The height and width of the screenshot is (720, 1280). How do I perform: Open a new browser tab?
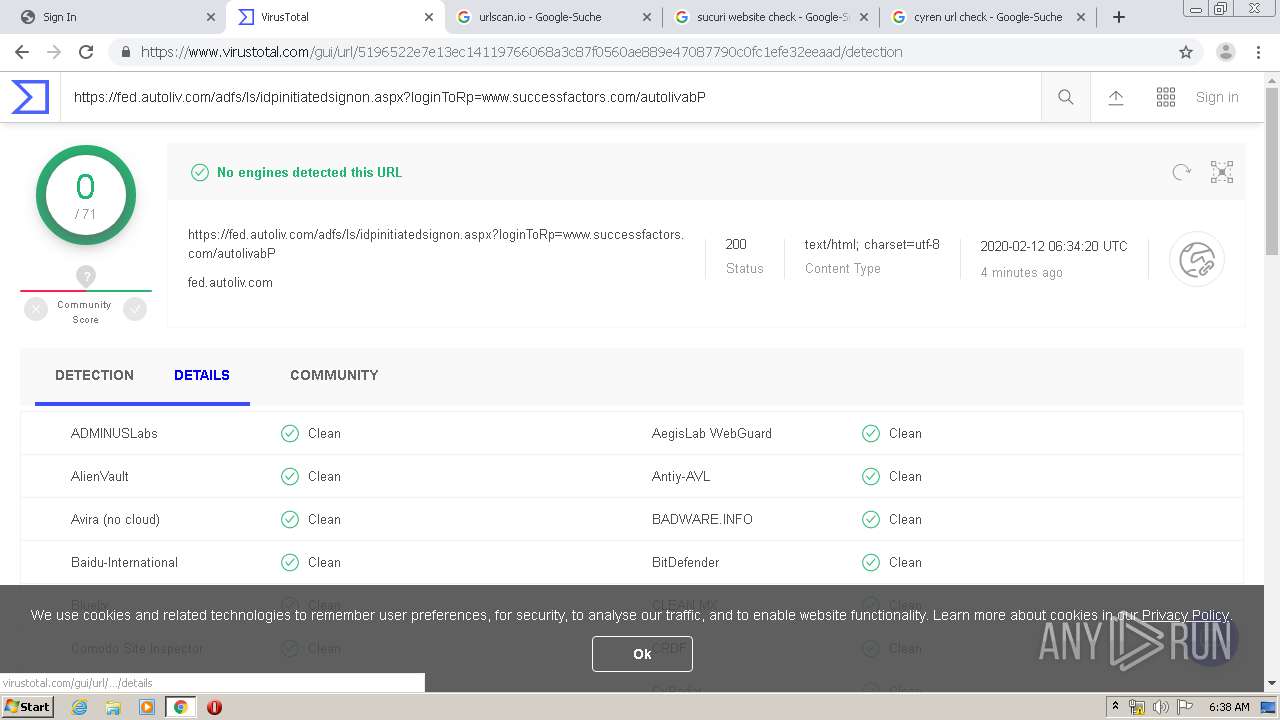pos(1119,17)
